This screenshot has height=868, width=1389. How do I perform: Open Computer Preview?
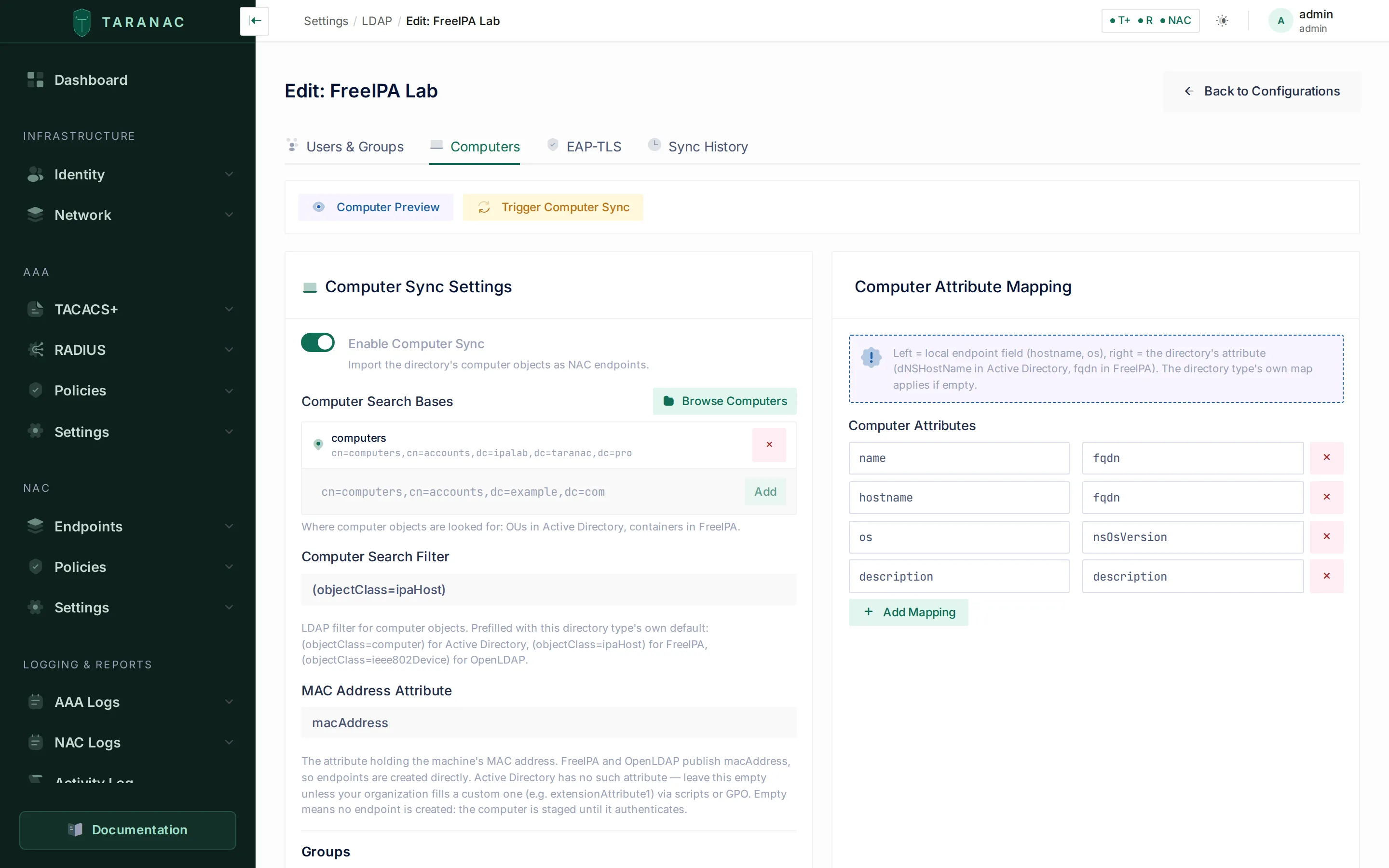click(375, 207)
